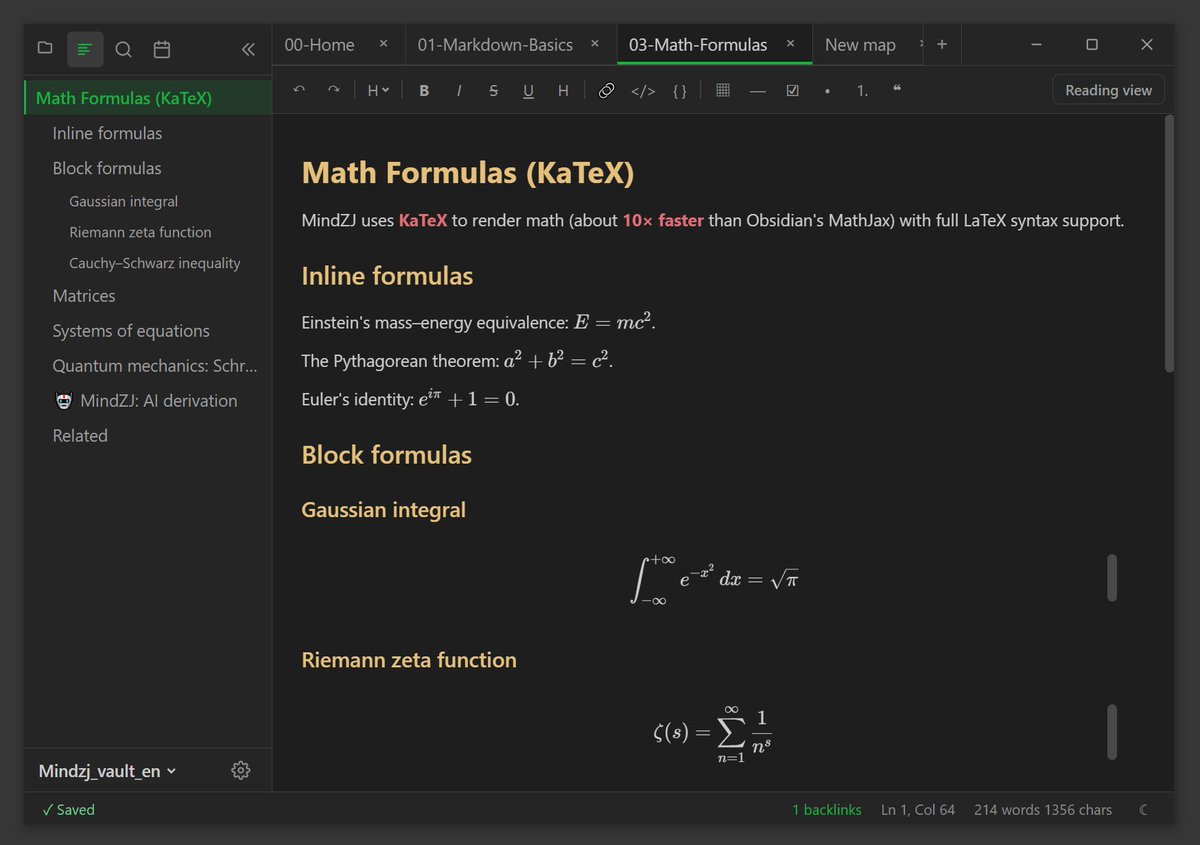Open the heading level H dropdown

click(378, 90)
